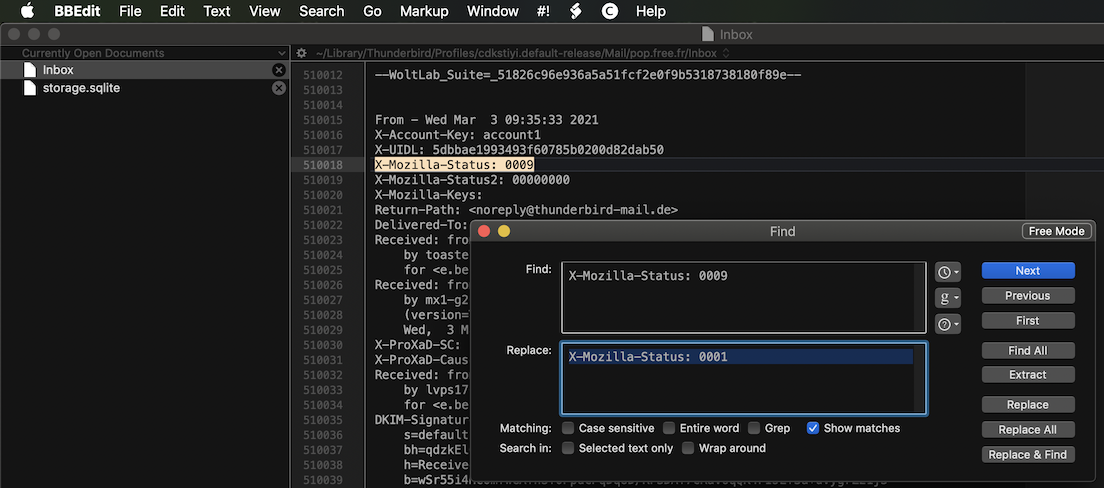Close storage.sqlite using its sidebar X icon
This screenshot has height=488, width=1104.
(x=279, y=88)
